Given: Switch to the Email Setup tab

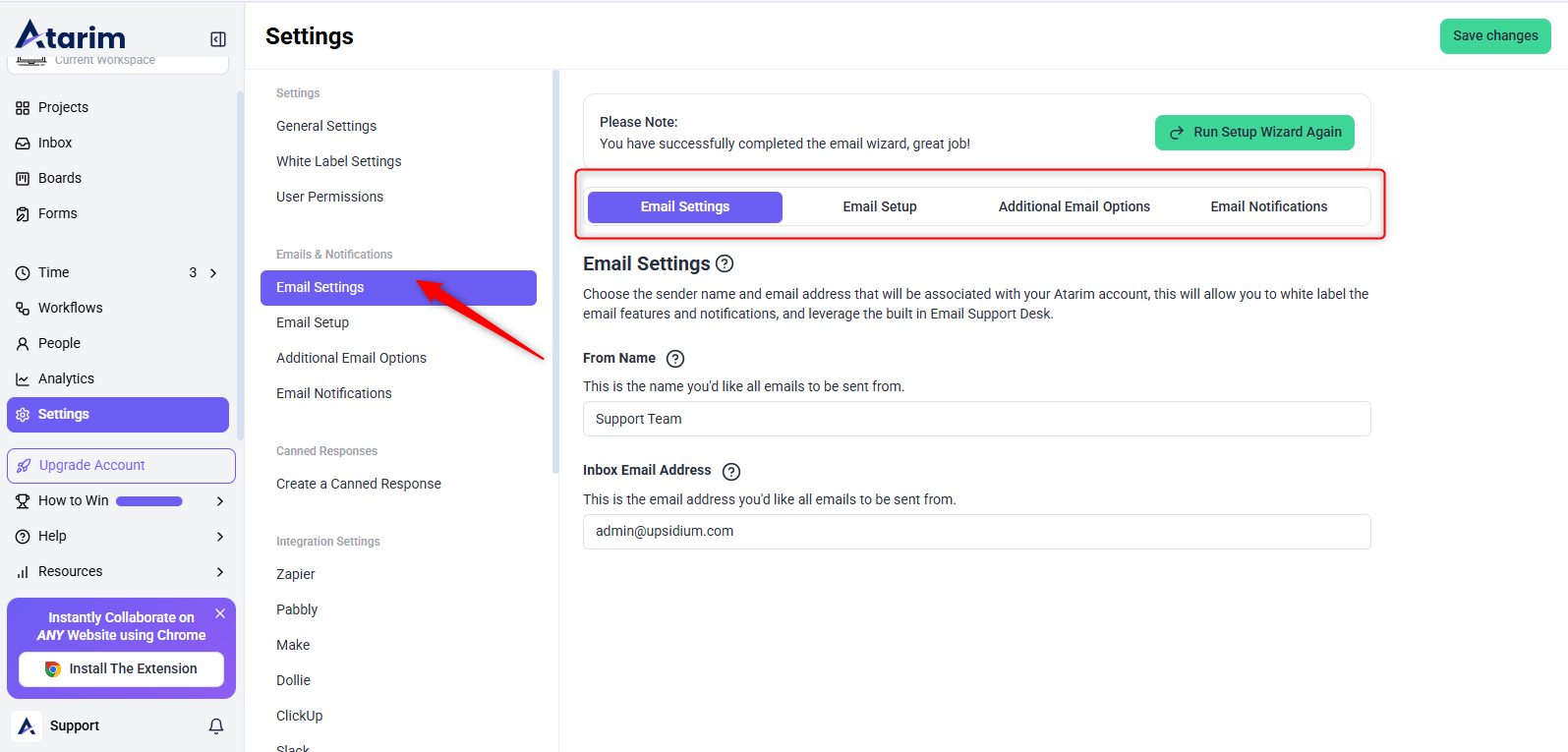Looking at the screenshot, I should [880, 206].
